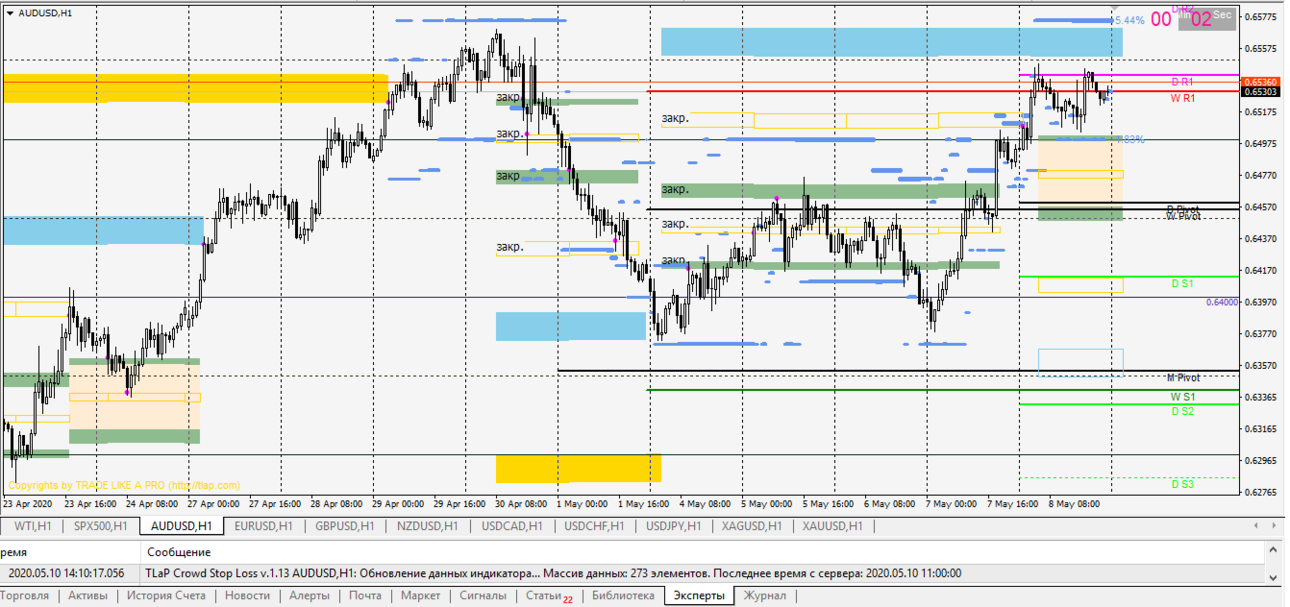Switch to the Сигналы tab
The image size is (1290, 607).
click(x=483, y=596)
